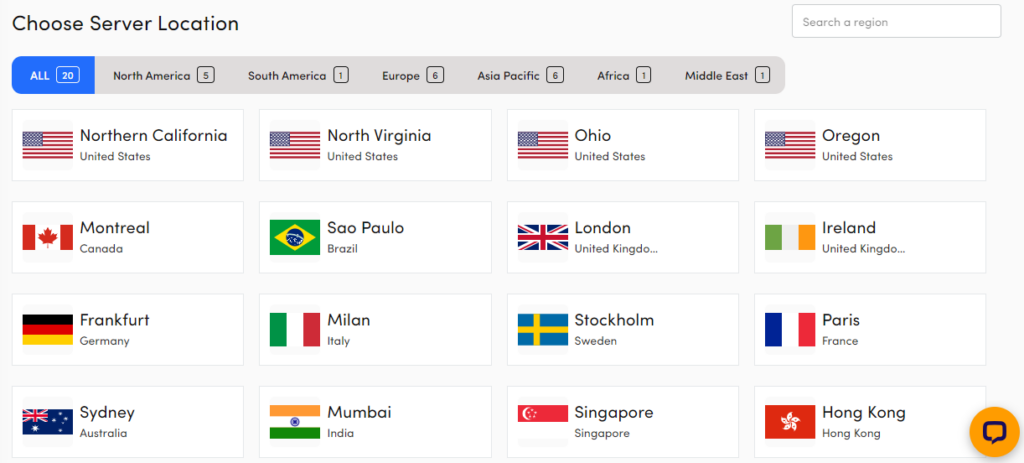Select the Europe region tab
This screenshot has width=1024, height=463.
(412, 75)
